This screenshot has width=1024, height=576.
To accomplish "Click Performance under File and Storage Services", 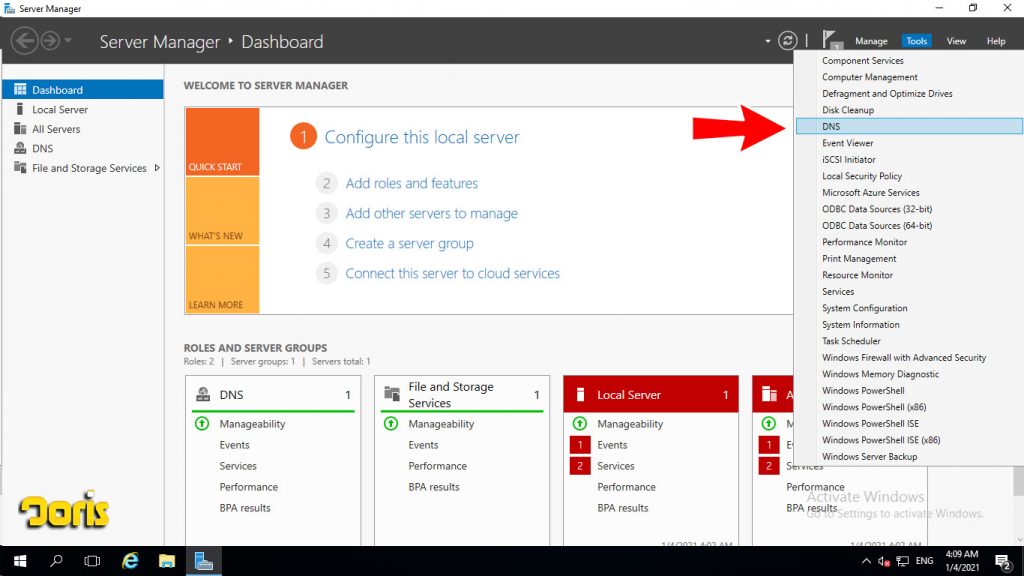I will pyautogui.click(x=438, y=466).
